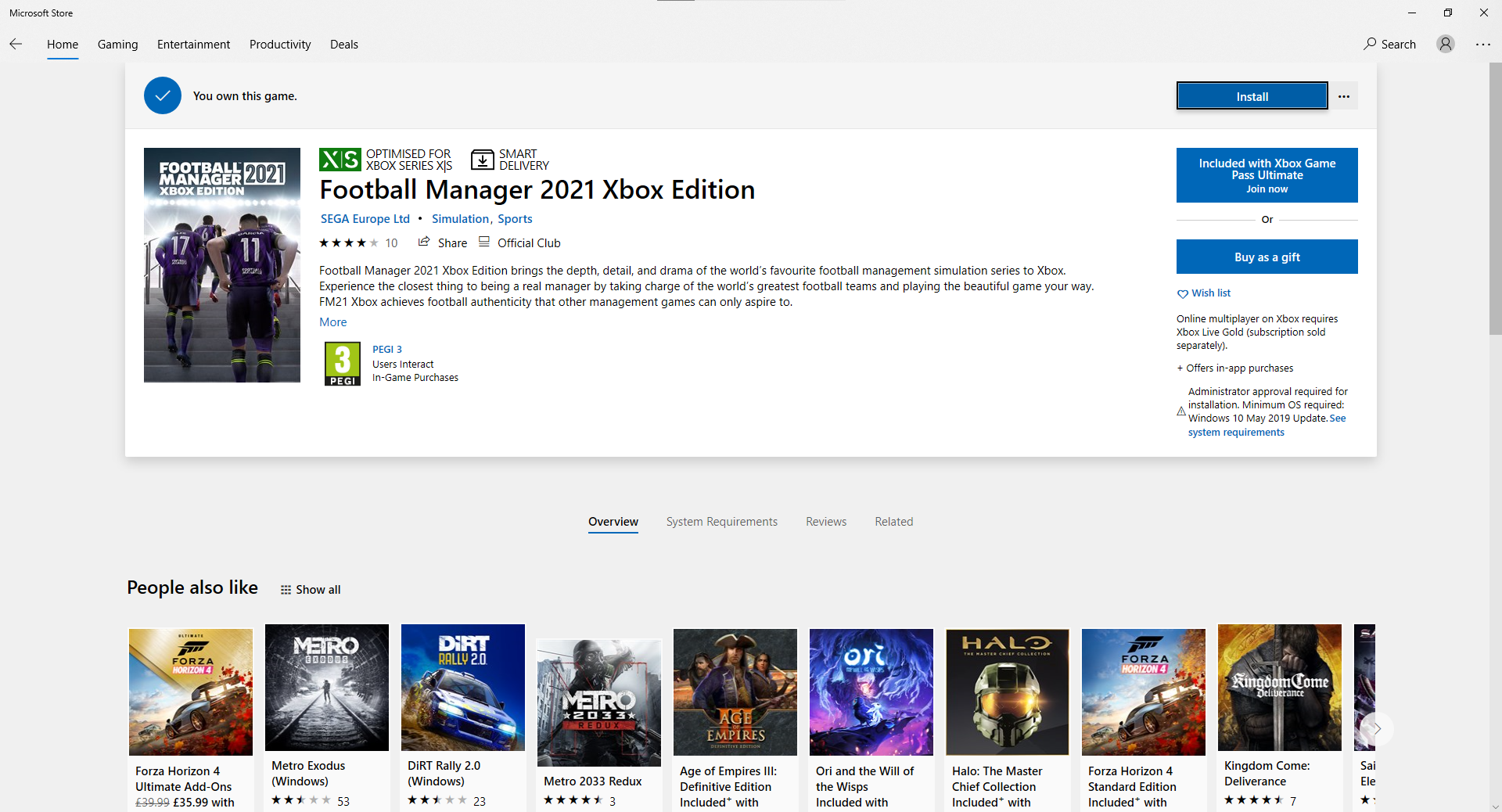Expand description with the More link
Image resolution: width=1502 pixels, height=812 pixels.
(333, 322)
